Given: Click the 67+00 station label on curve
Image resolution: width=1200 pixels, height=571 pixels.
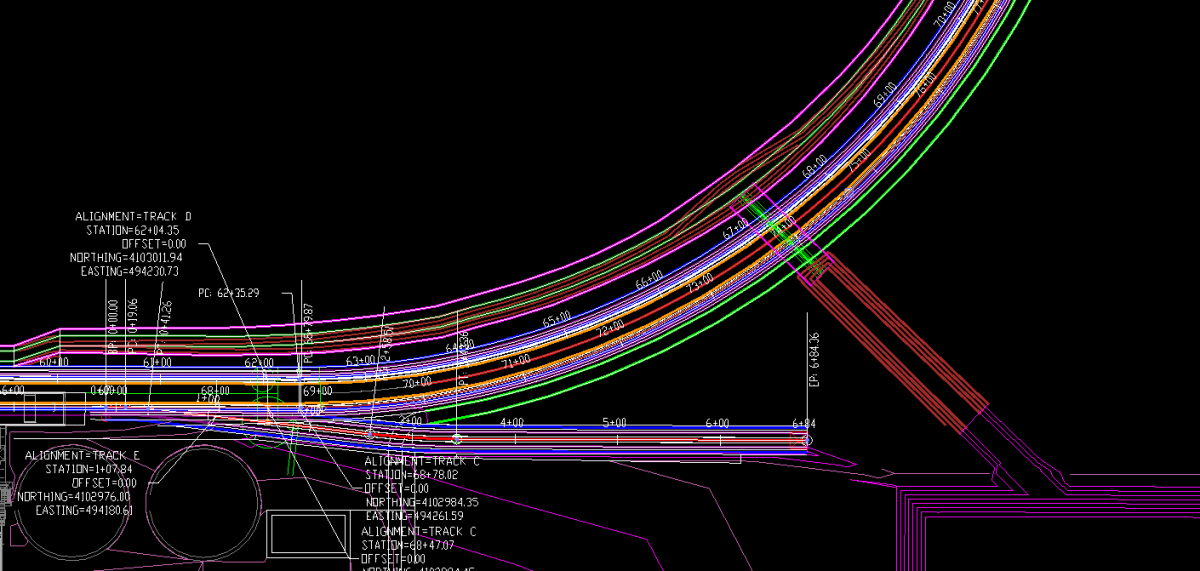Looking at the screenshot, I should [x=735, y=229].
